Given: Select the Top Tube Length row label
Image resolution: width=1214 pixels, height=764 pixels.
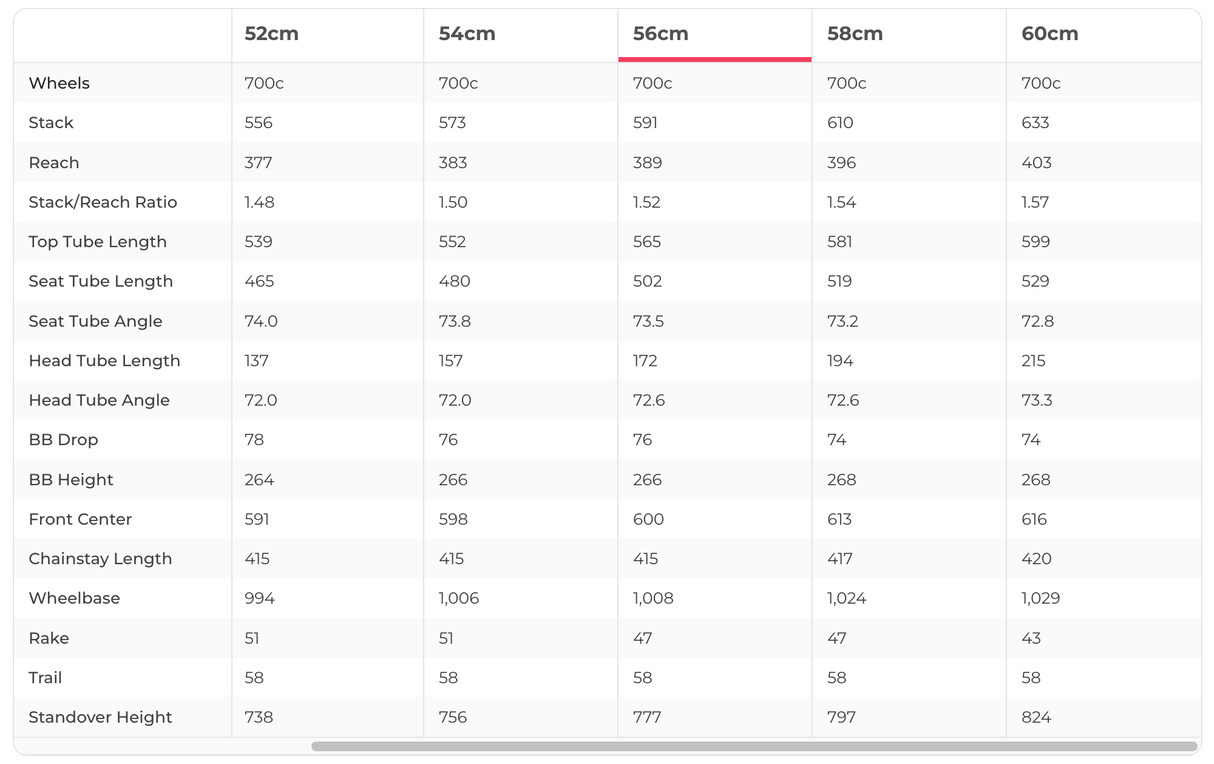Looking at the screenshot, I should pos(98,242).
